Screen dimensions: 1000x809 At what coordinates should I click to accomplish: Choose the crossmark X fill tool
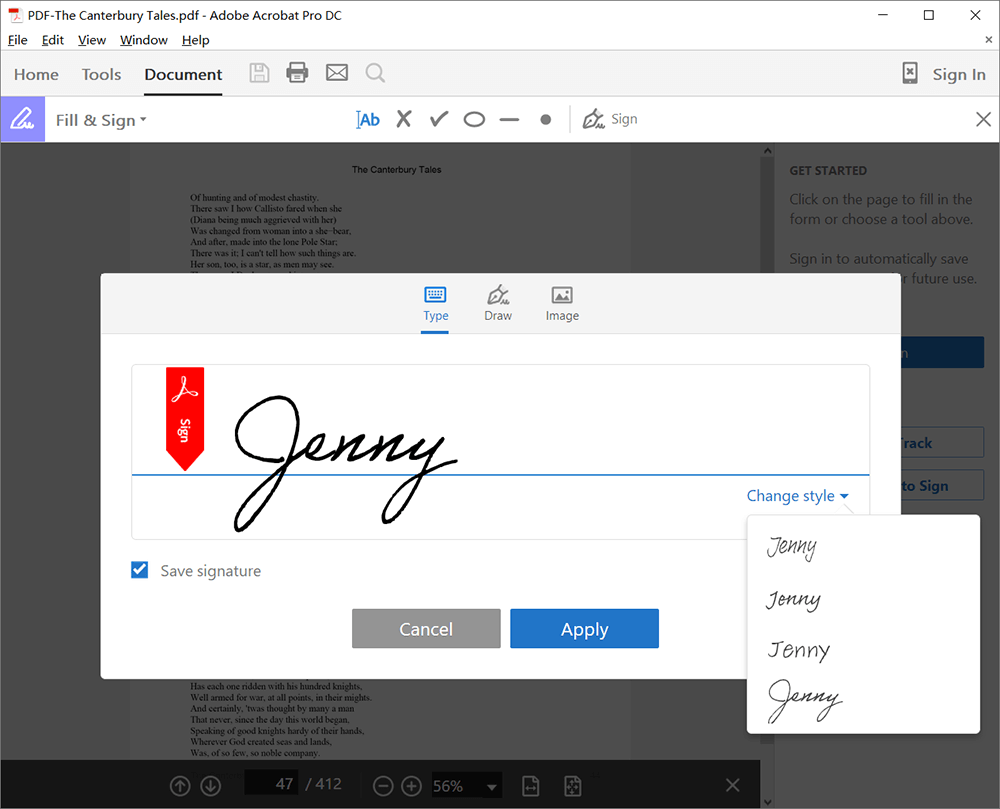(x=403, y=119)
